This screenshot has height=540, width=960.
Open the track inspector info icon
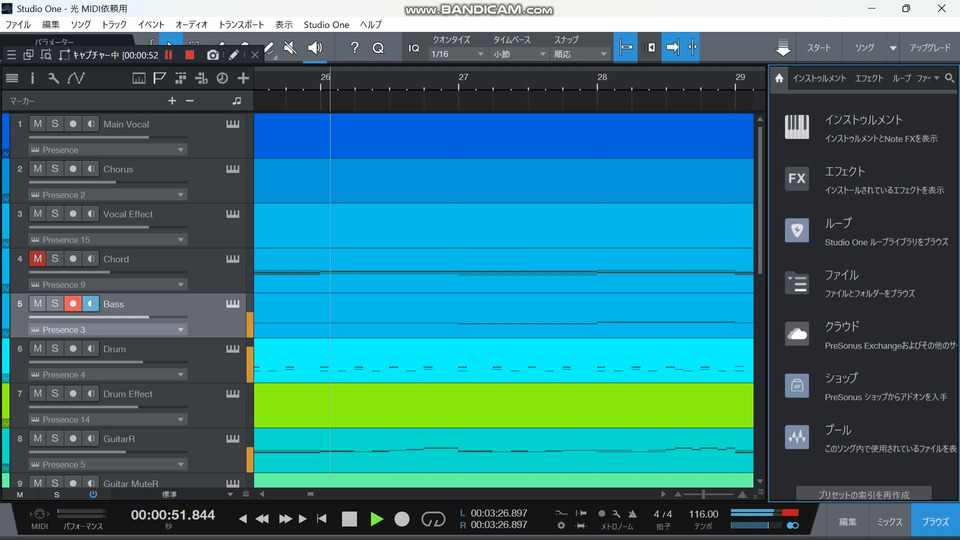[32, 78]
